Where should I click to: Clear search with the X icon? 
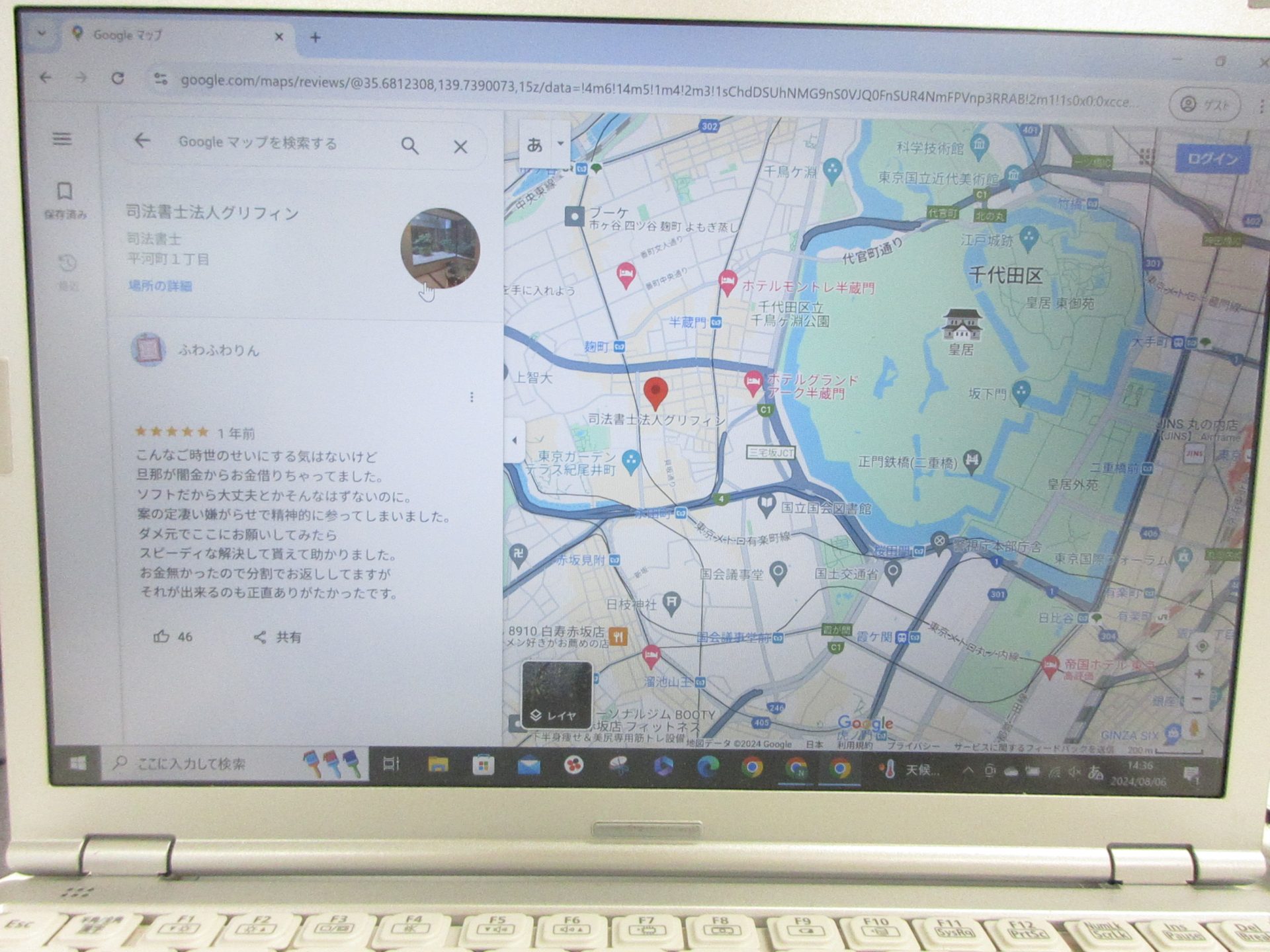(x=460, y=147)
